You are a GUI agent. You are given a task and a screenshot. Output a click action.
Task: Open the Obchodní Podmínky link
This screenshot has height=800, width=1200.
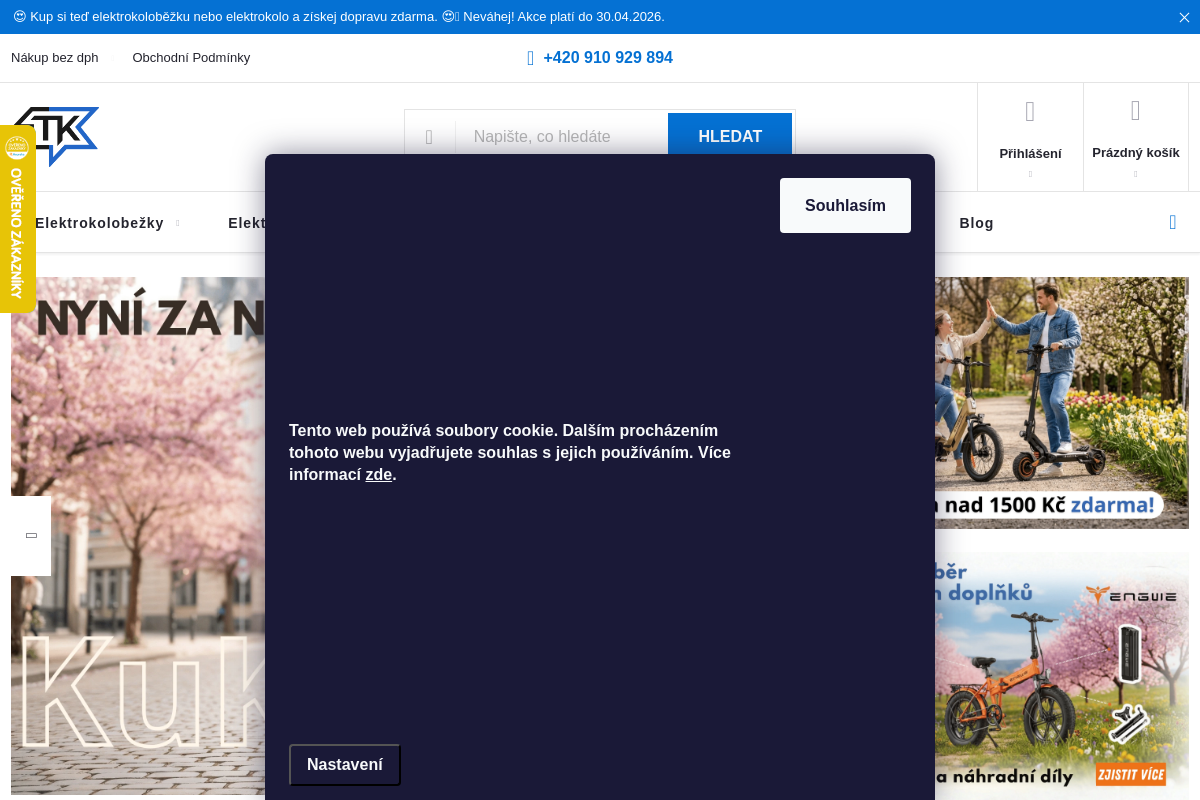[x=191, y=58]
